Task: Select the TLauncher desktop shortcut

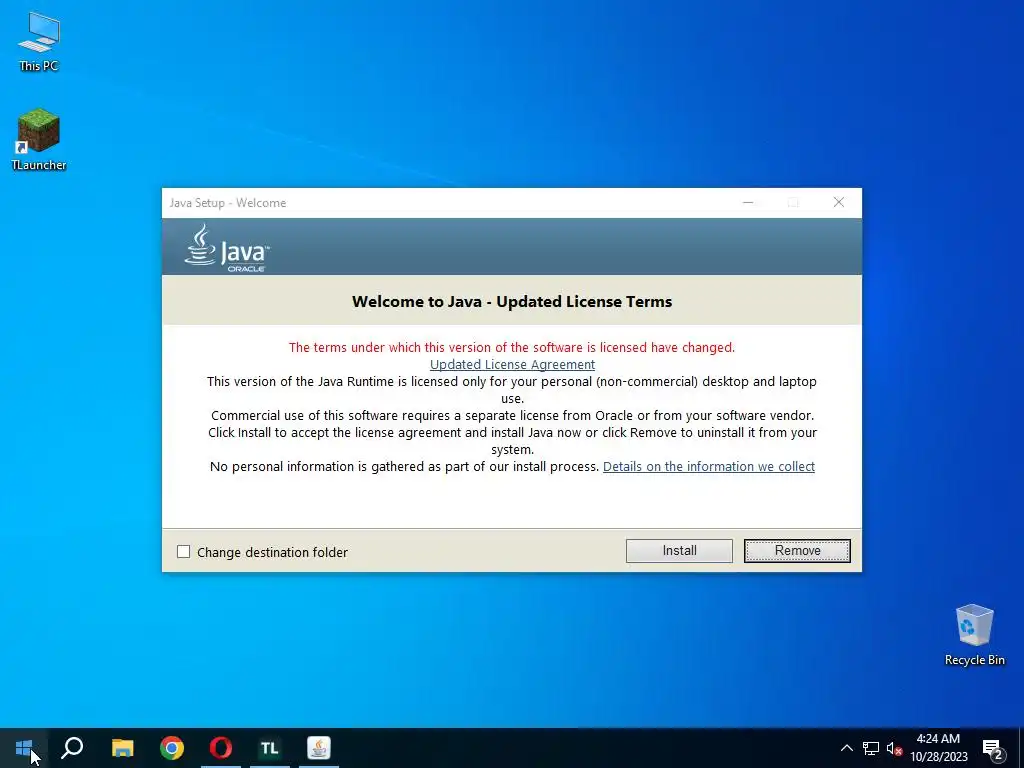Action: [x=39, y=139]
